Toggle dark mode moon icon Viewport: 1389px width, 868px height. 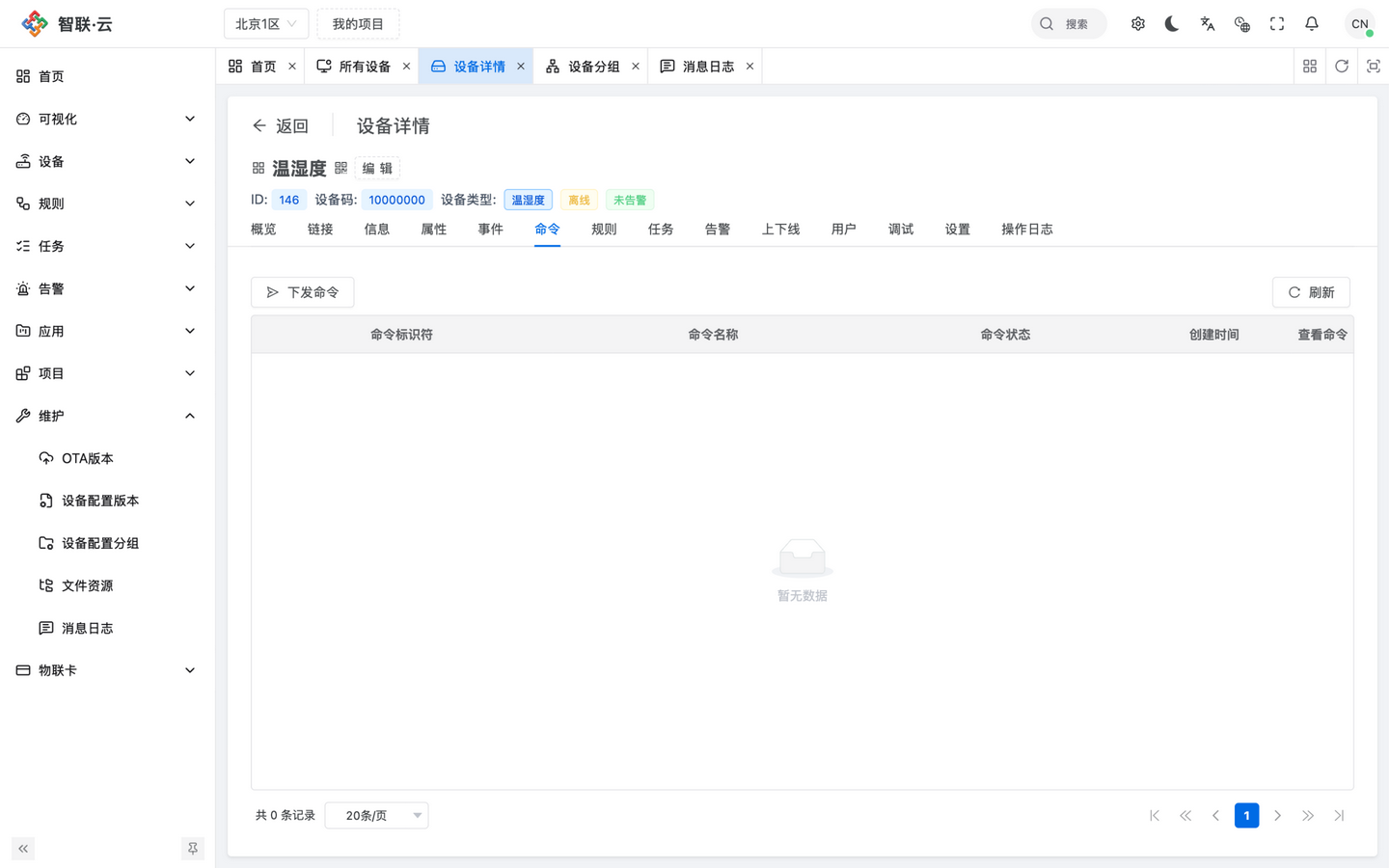coord(1172,24)
